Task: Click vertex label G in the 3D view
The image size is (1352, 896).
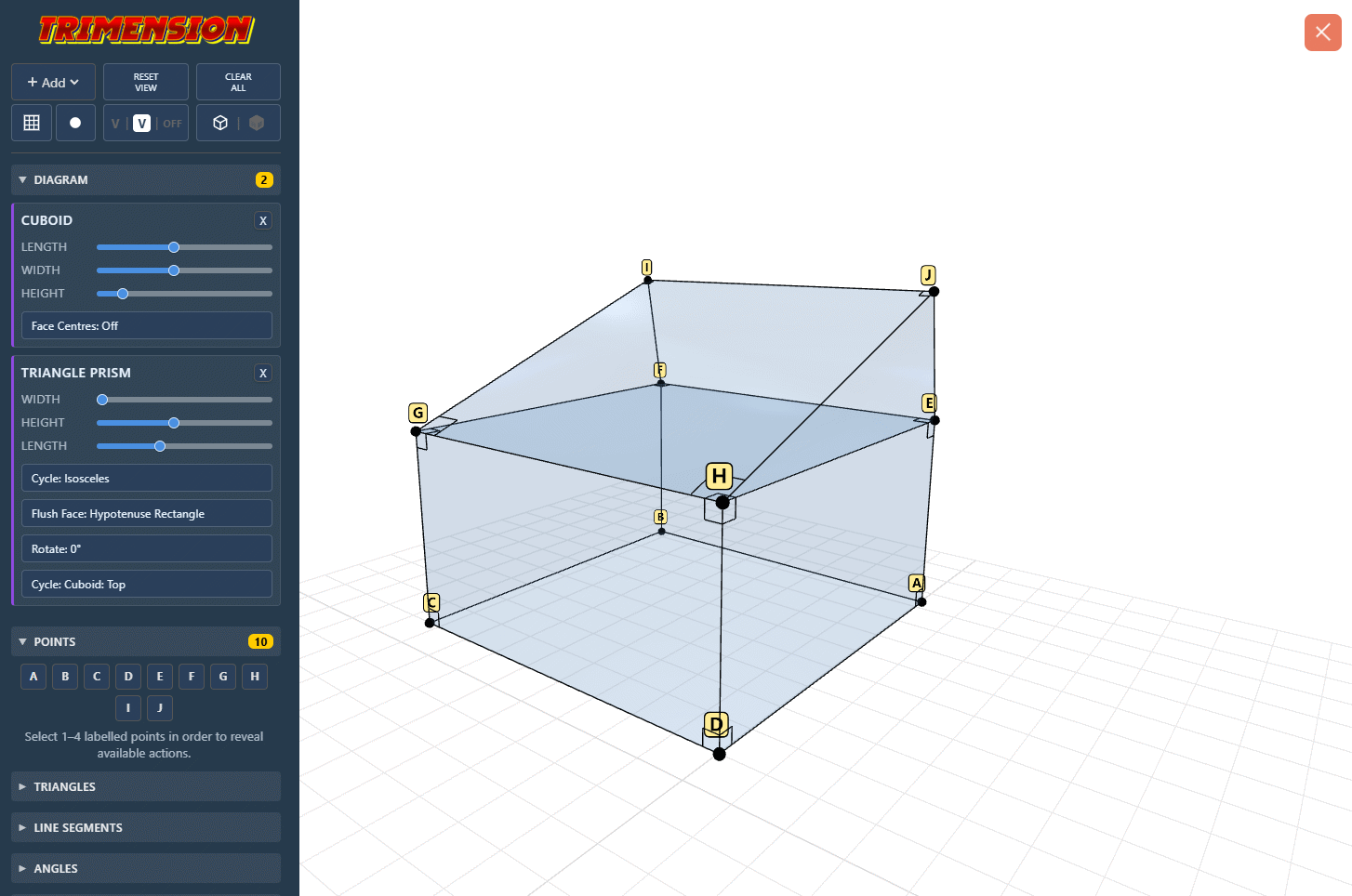Action: (418, 413)
